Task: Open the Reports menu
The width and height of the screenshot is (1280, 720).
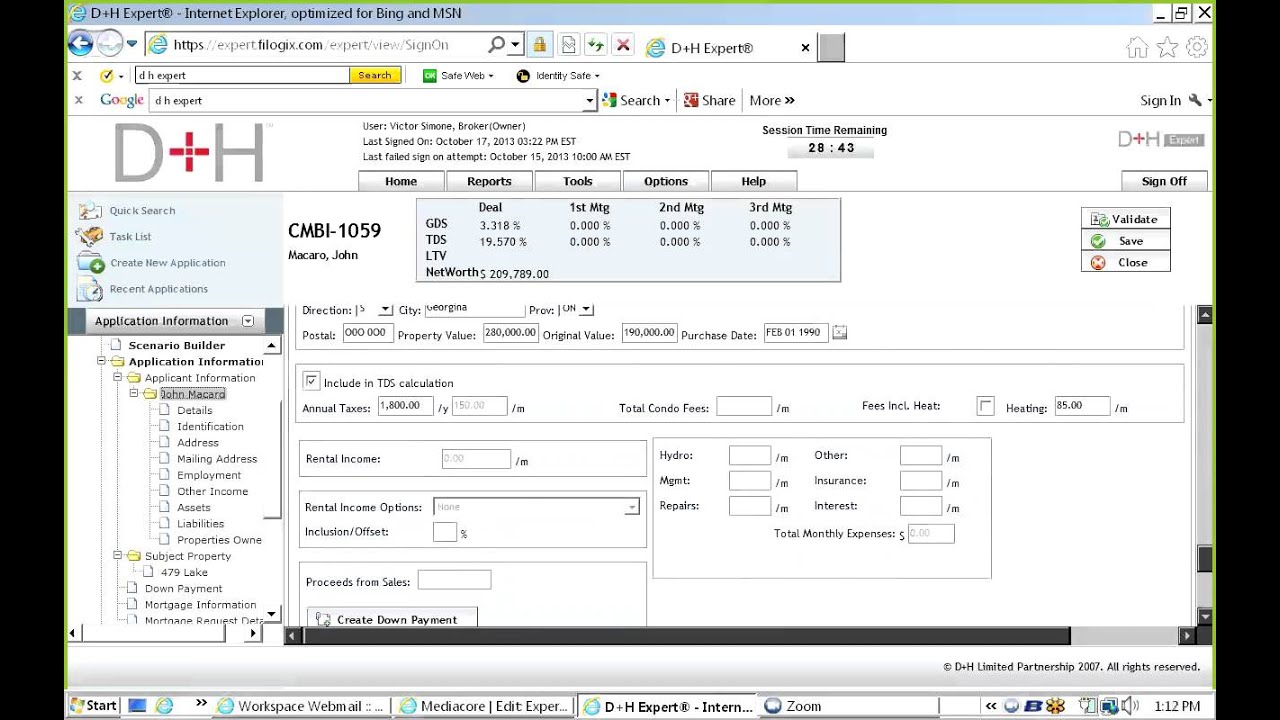Action: pyautogui.click(x=489, y=181)
